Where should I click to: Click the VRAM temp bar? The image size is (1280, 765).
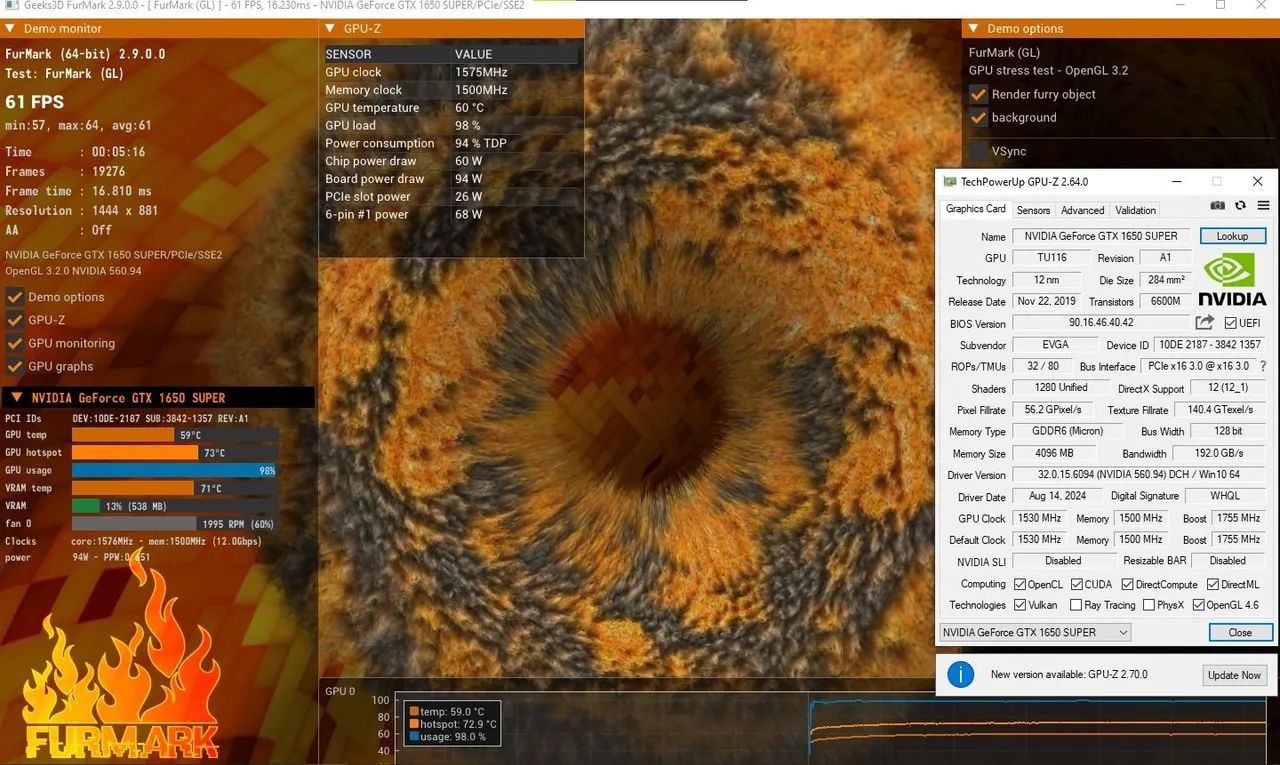(x=133, y=488)
